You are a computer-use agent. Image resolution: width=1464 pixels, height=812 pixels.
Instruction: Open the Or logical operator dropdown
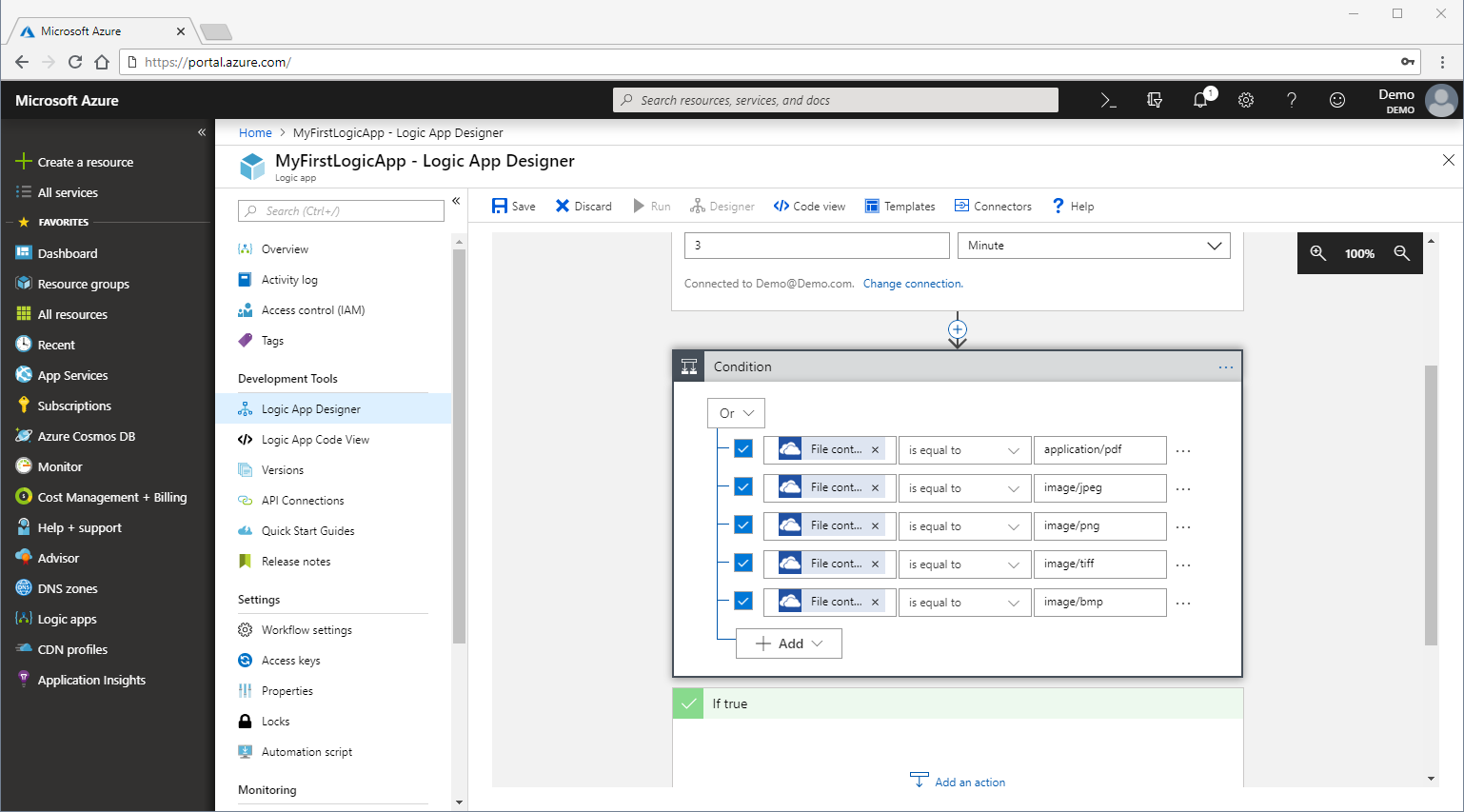click(x=736, y=413)
